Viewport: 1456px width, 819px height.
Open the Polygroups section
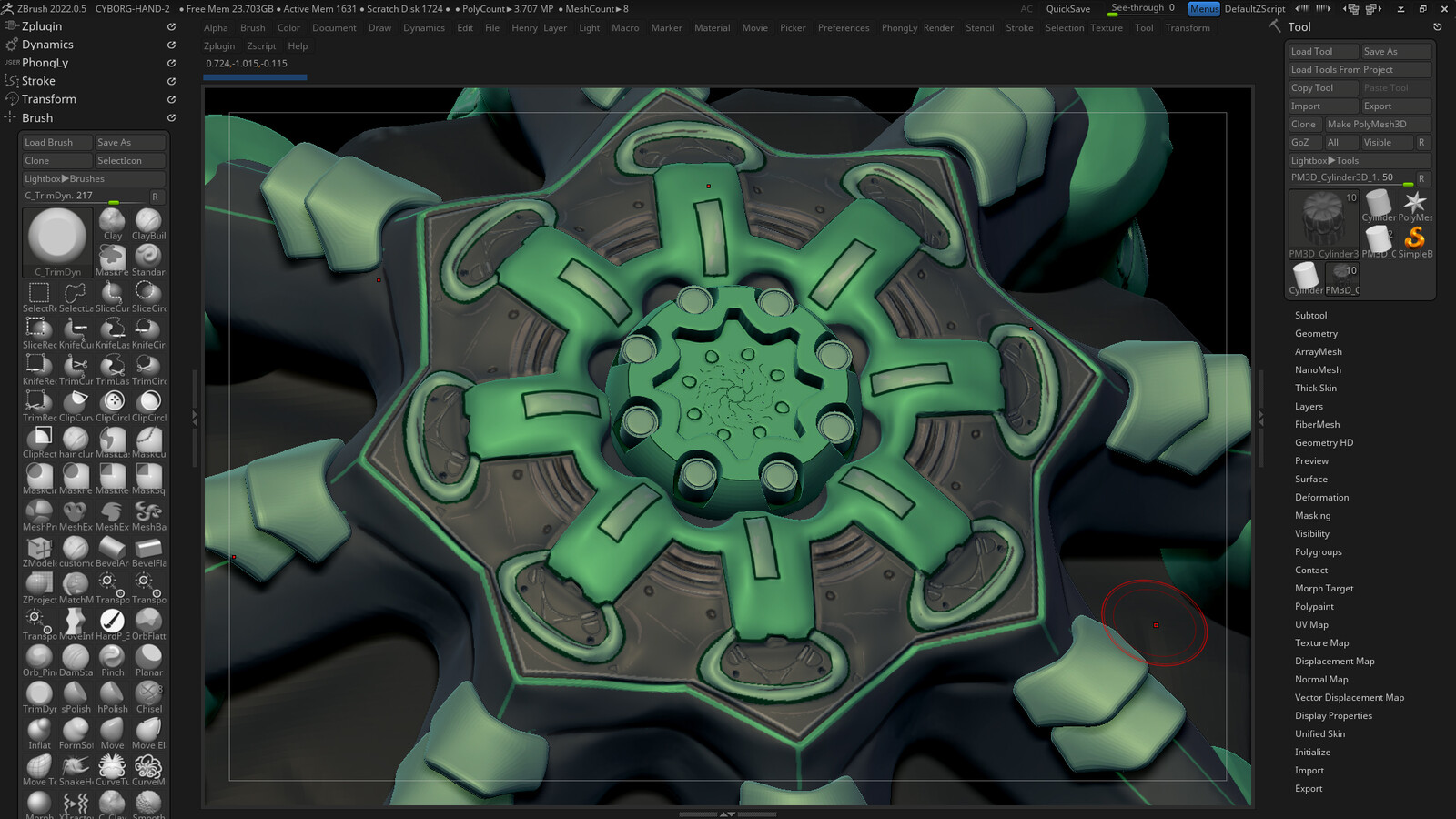point(1318,551)
